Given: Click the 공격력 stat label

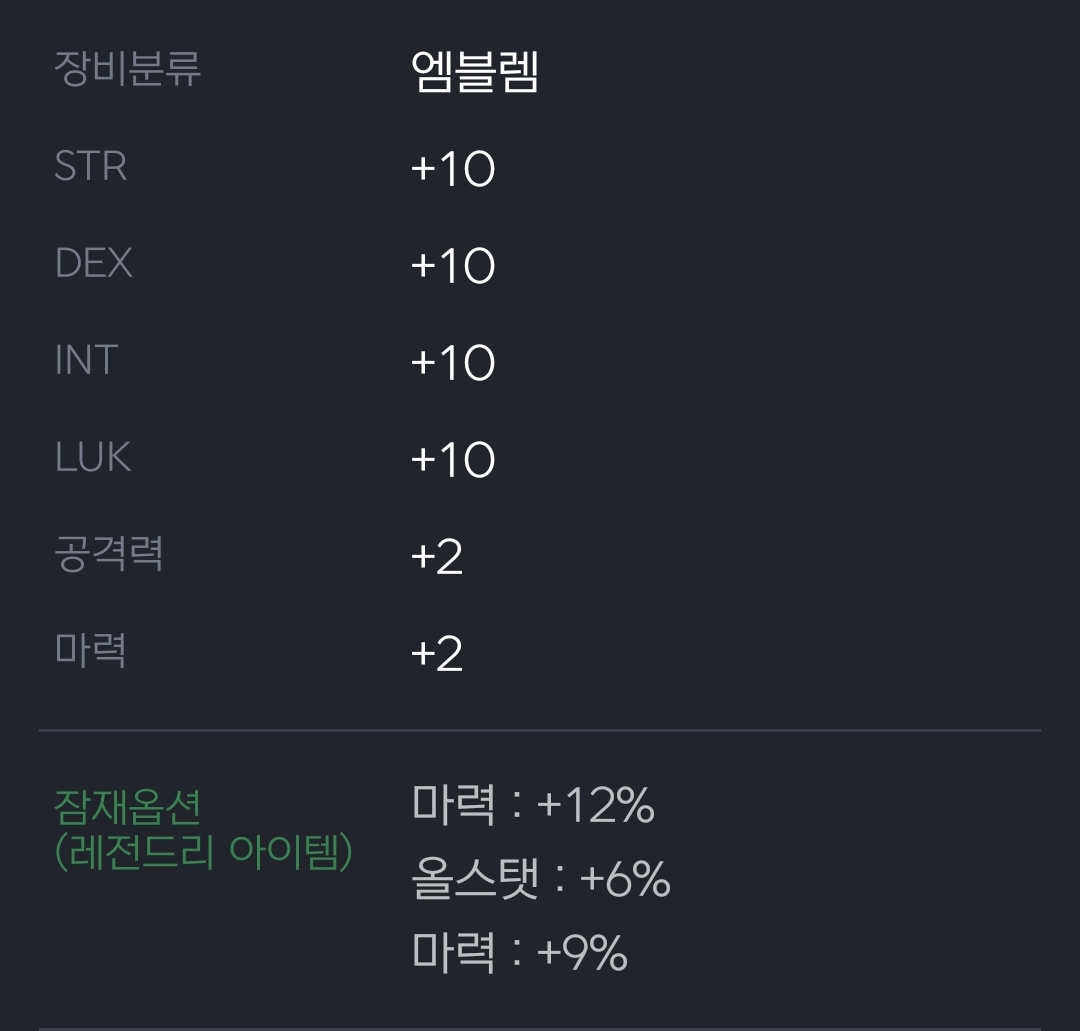Looking at the screenshot, I should (x=109, y=554).
